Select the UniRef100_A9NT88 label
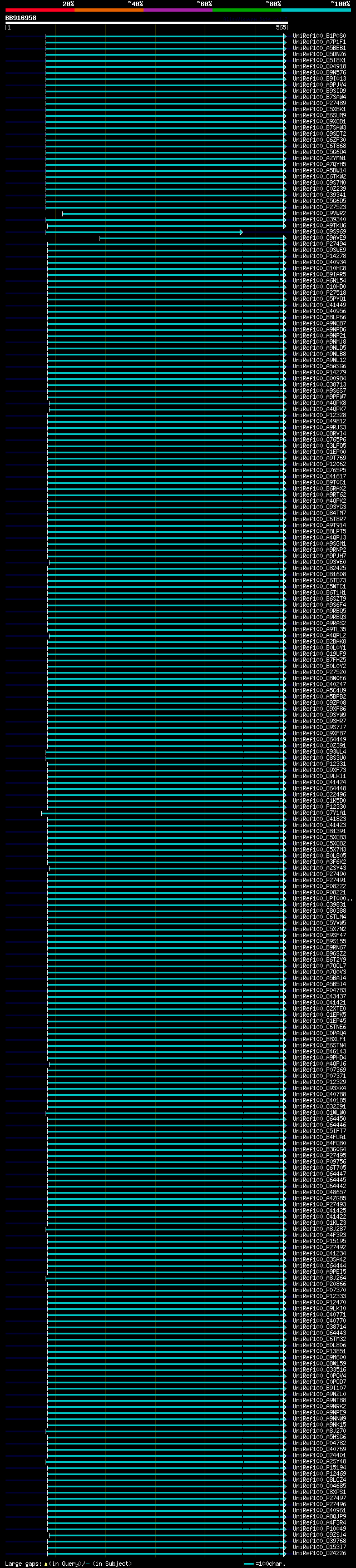 [319, 1400]
